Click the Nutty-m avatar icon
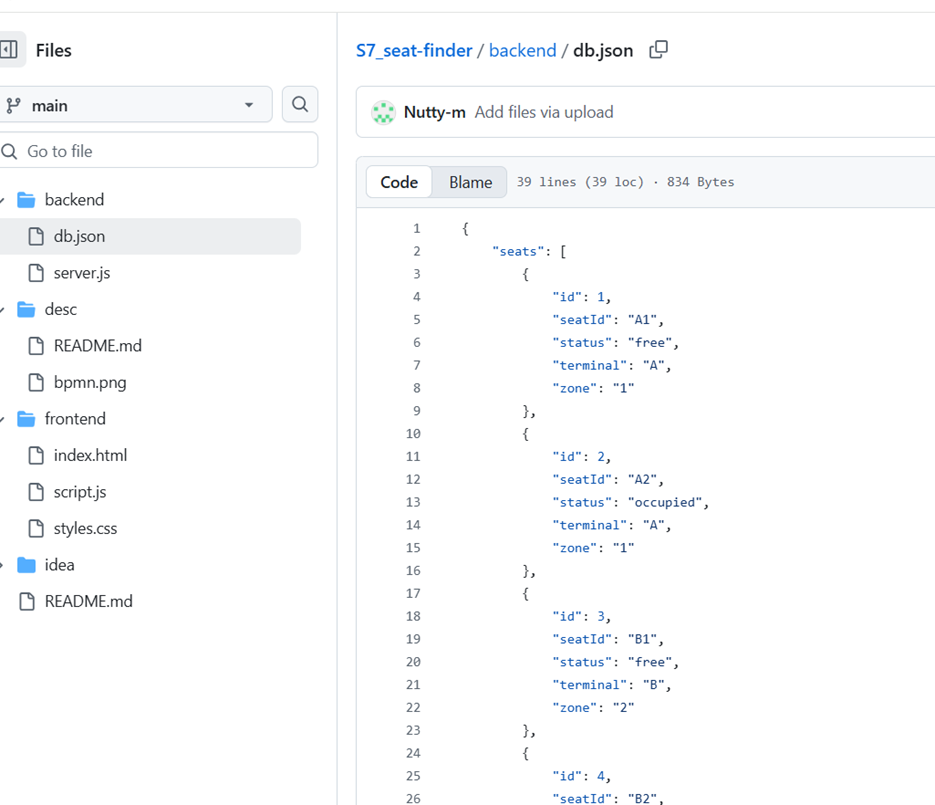This screenshot has width=935, height=805. pos(383,112)
